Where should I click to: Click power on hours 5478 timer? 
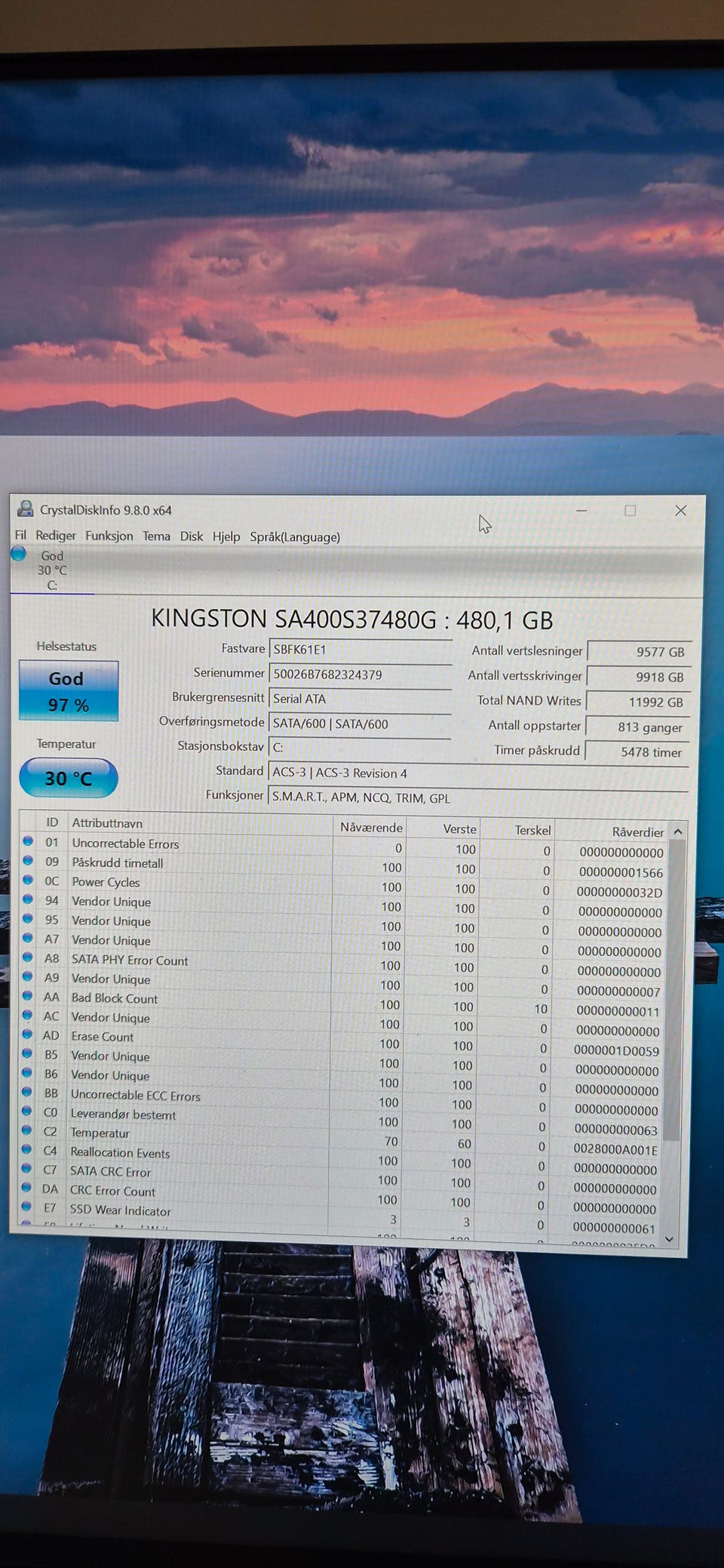coord(638,752)
